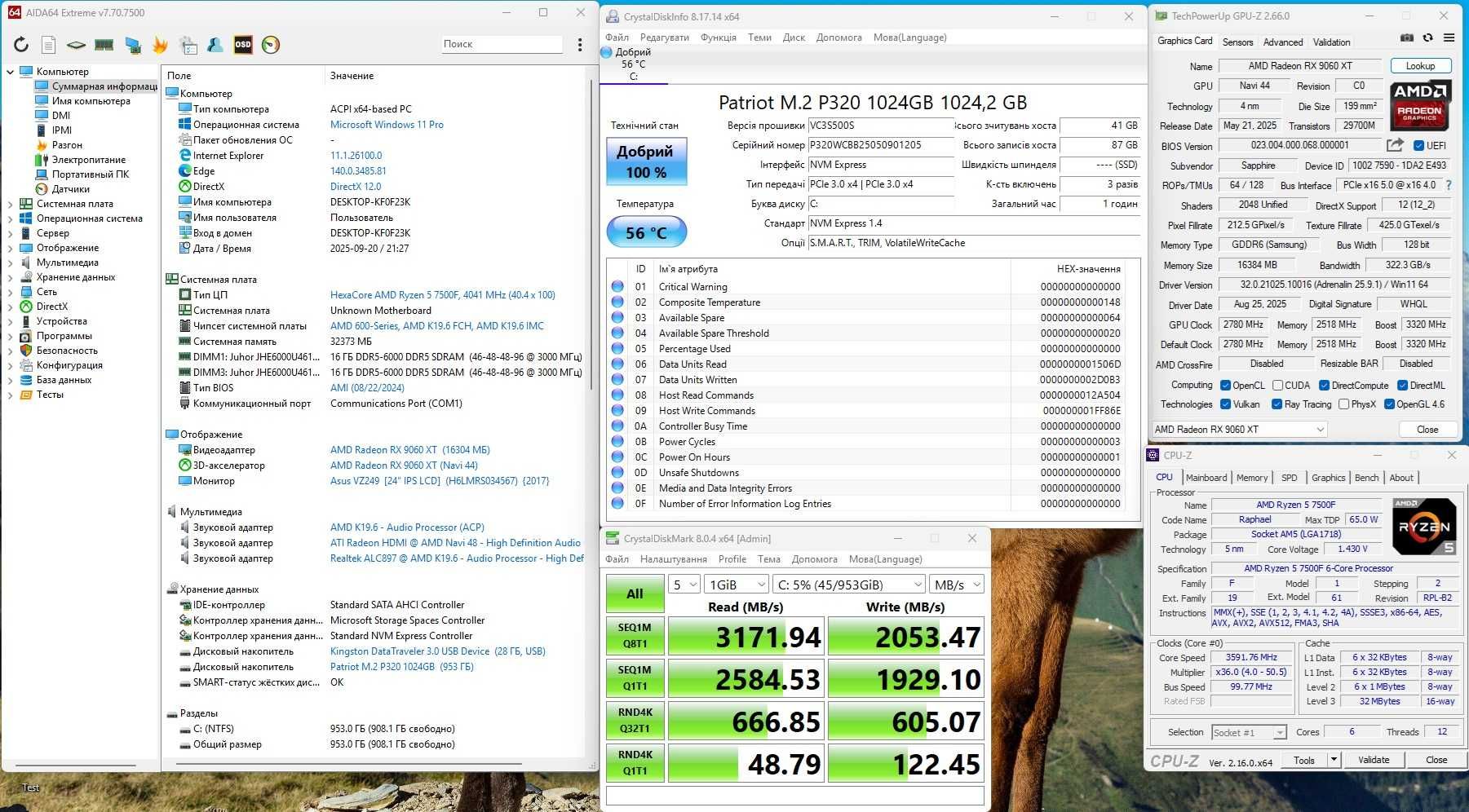Click AIDA64 monitor diagnostics toolbar icon

[x=132, y=45]
